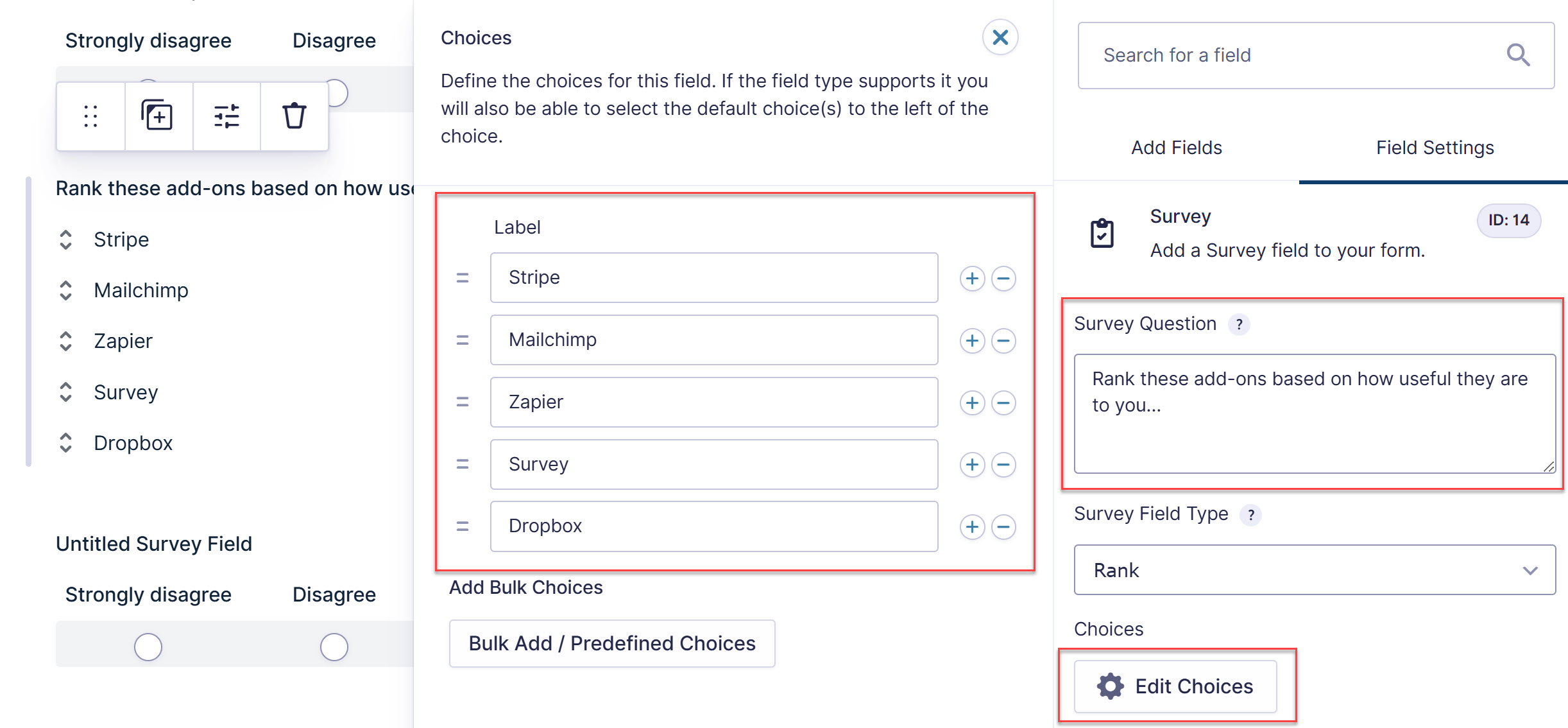Delete the field using the trash icon
The image size is (1568, 728).
coord(294,116)
